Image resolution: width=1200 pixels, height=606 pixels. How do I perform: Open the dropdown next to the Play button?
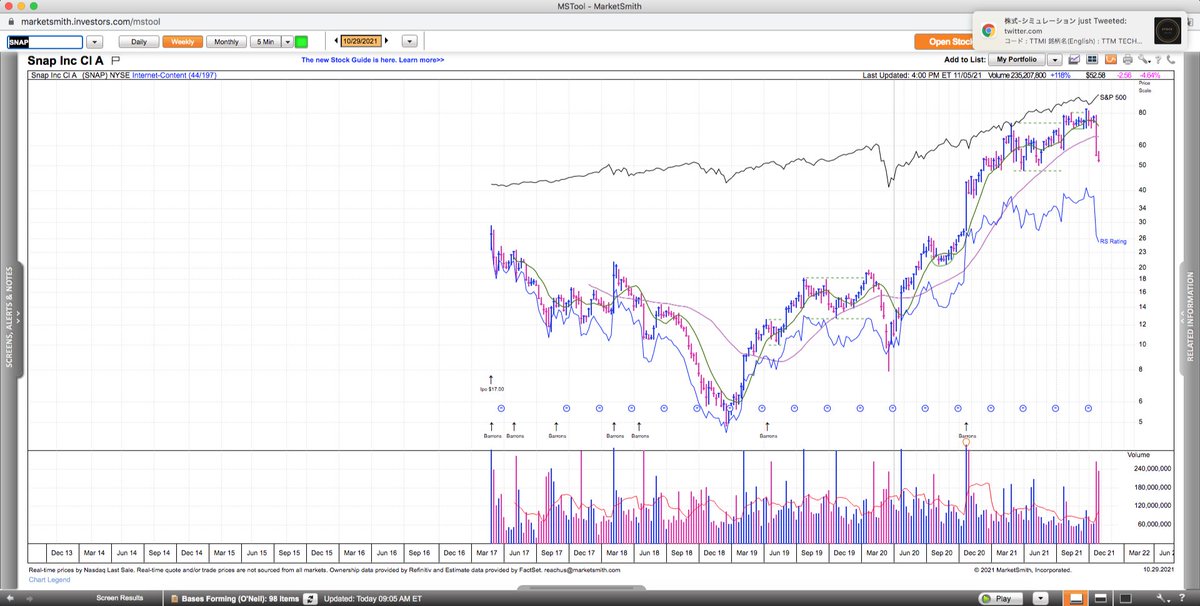pyautogui.click(x=1040, y=598)
